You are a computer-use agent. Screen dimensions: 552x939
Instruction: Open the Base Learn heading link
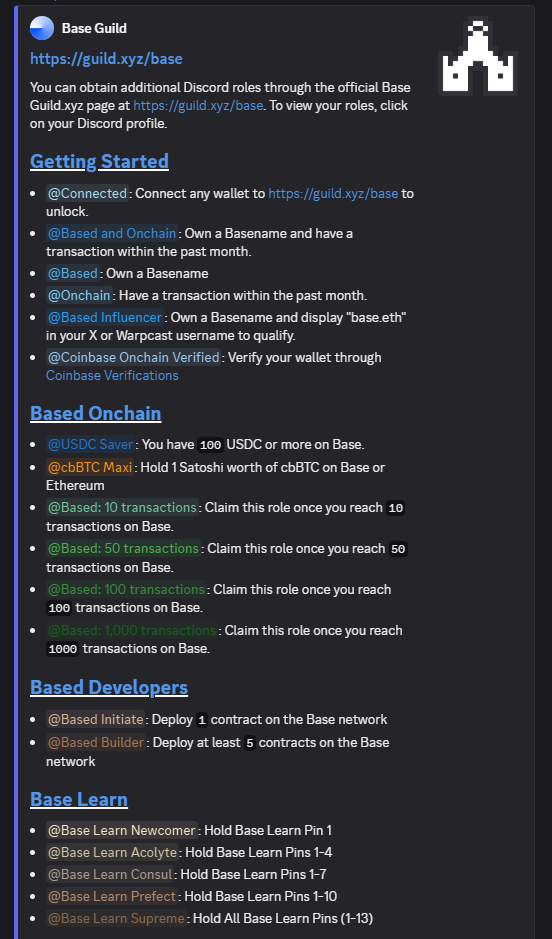pyautogui.click(x=78, y=799)
